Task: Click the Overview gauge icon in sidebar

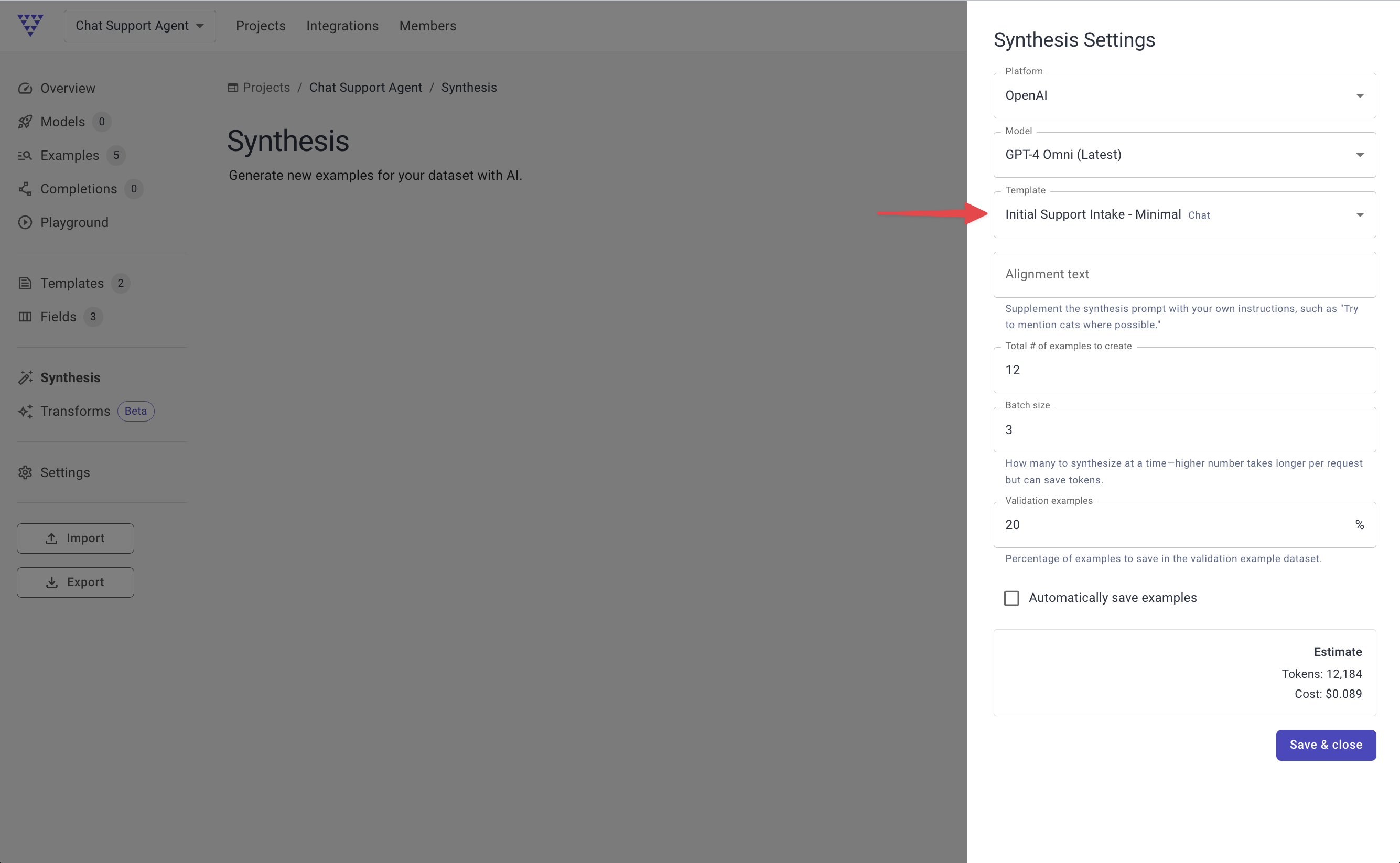Action: point(25,89)
